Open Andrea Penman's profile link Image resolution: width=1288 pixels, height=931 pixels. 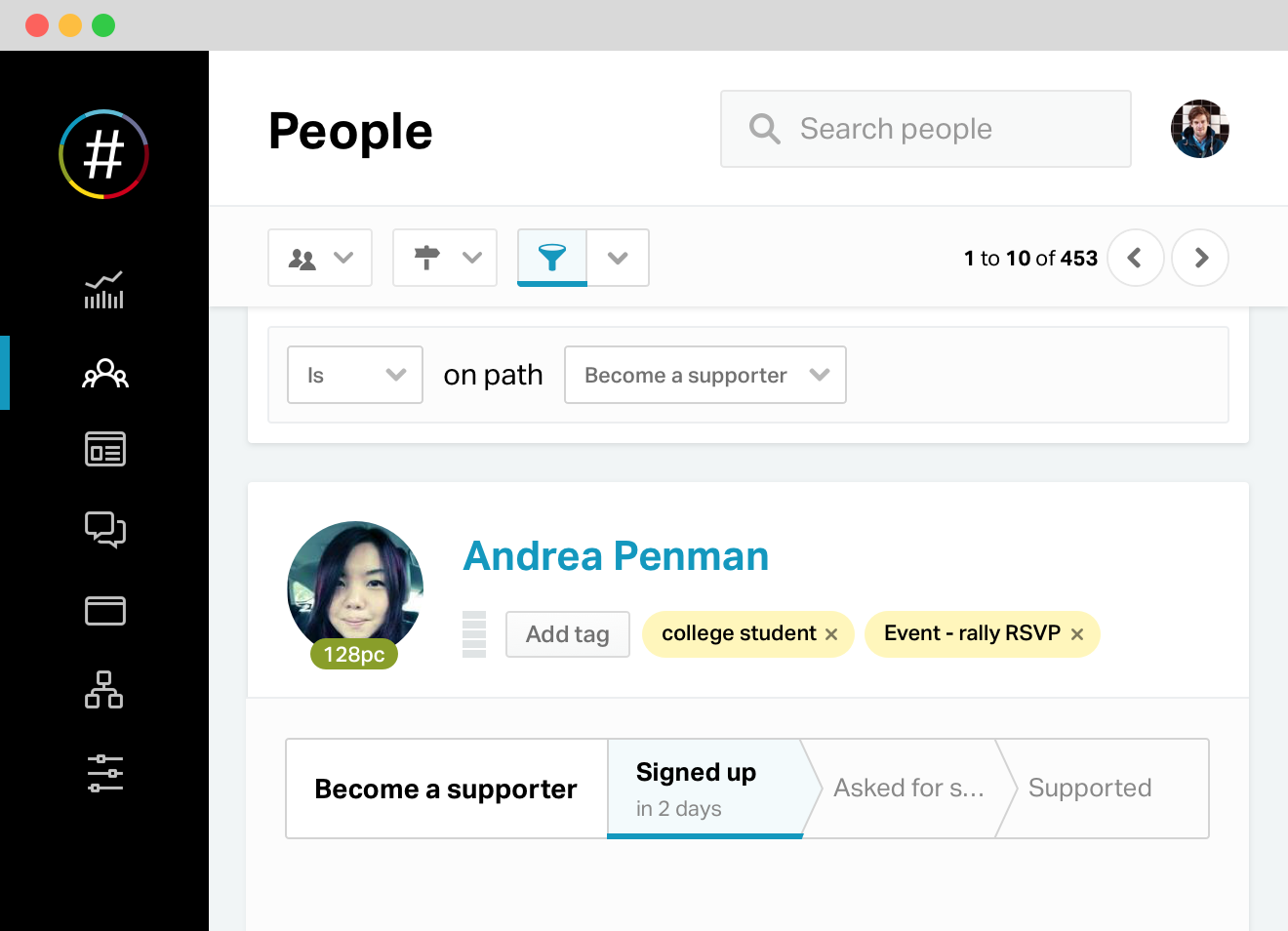[x=616, y=556]
